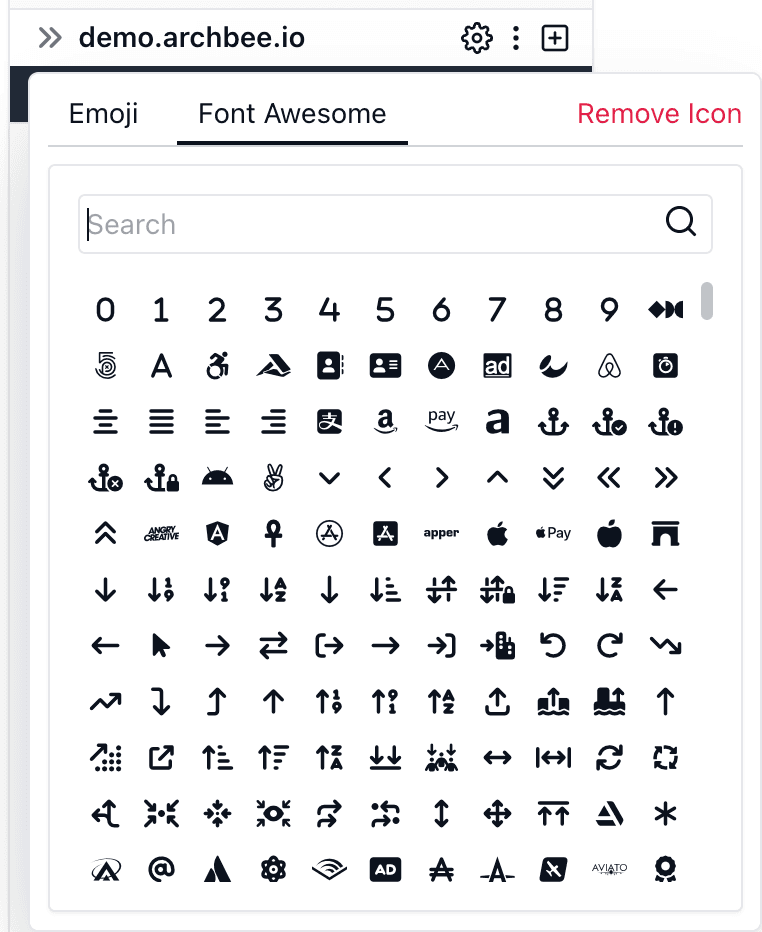The image size is (762, 932).
Task: Click the add new document plus icon
Action: [x=555, y=38]
